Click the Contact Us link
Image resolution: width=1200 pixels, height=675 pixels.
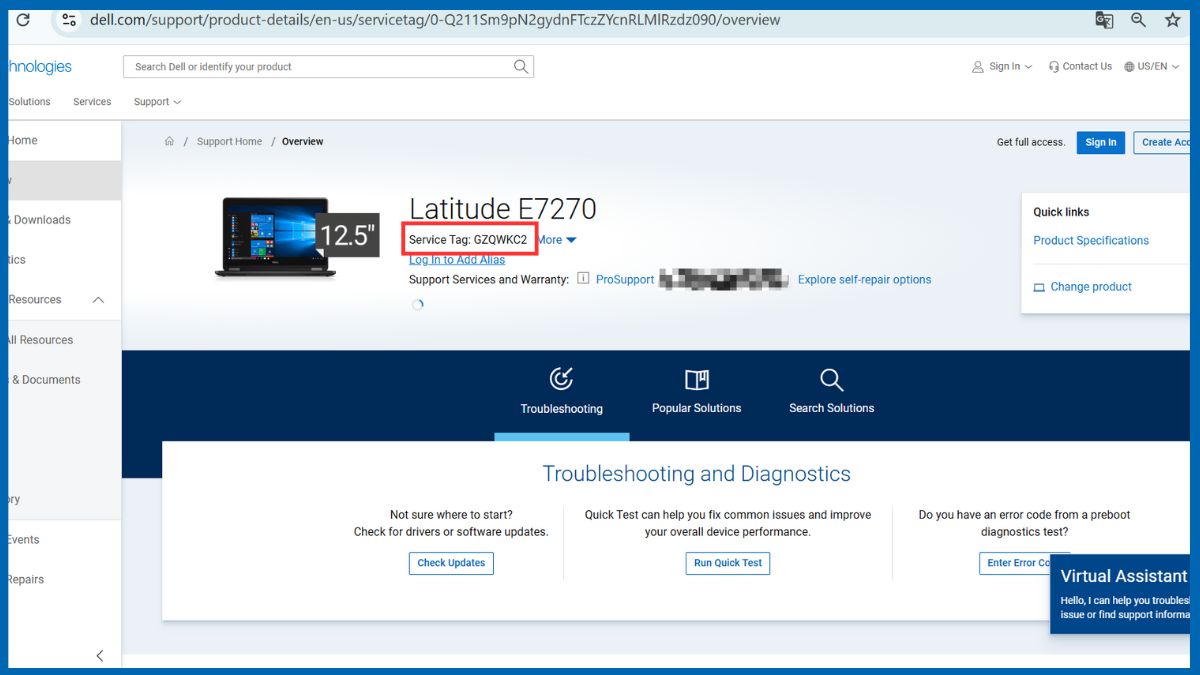tap(1080, 66)
